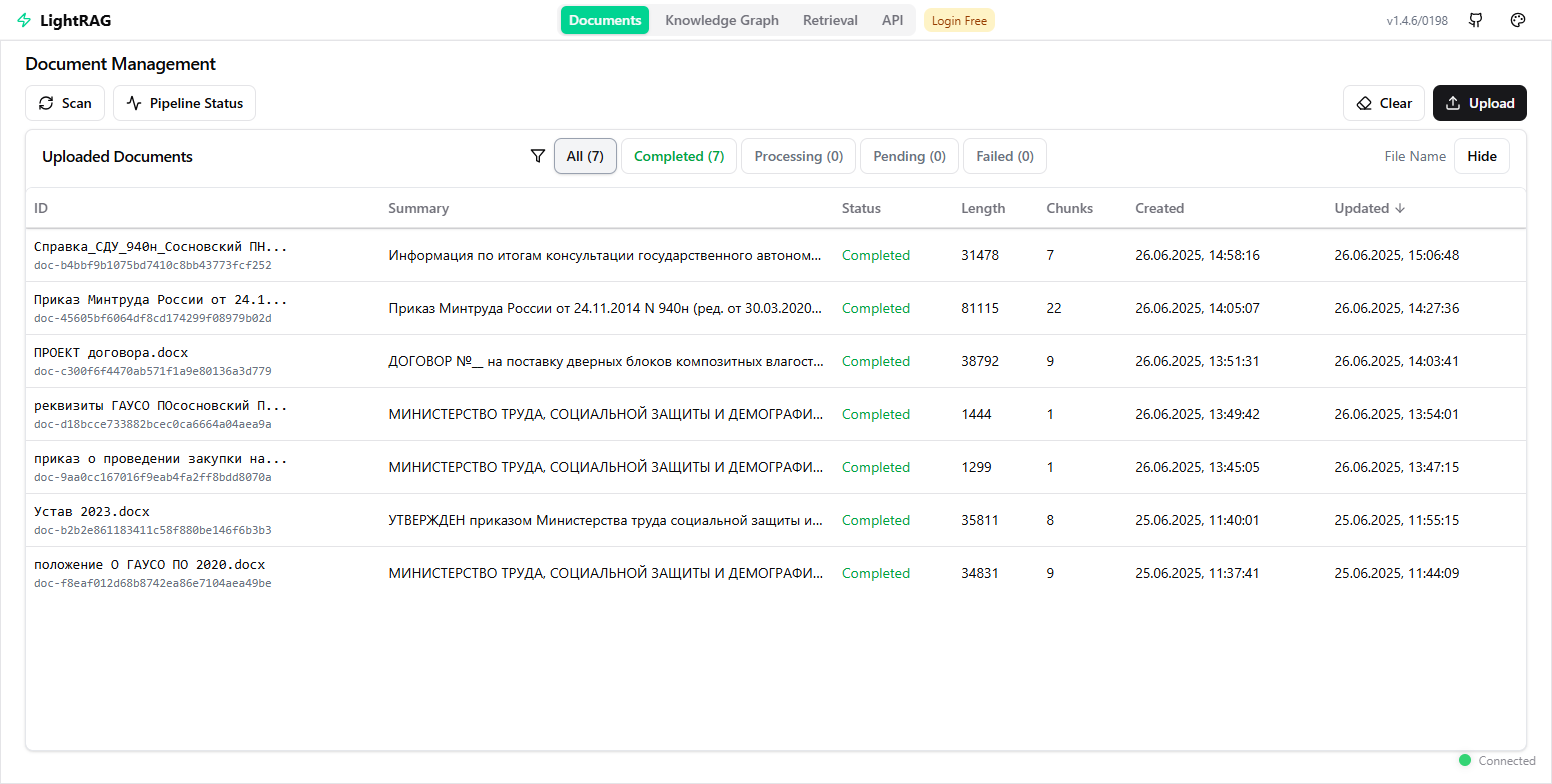Show only Failed (0) documents
The width and height of the screenshot is (1552, 784).
[1005, 156]
